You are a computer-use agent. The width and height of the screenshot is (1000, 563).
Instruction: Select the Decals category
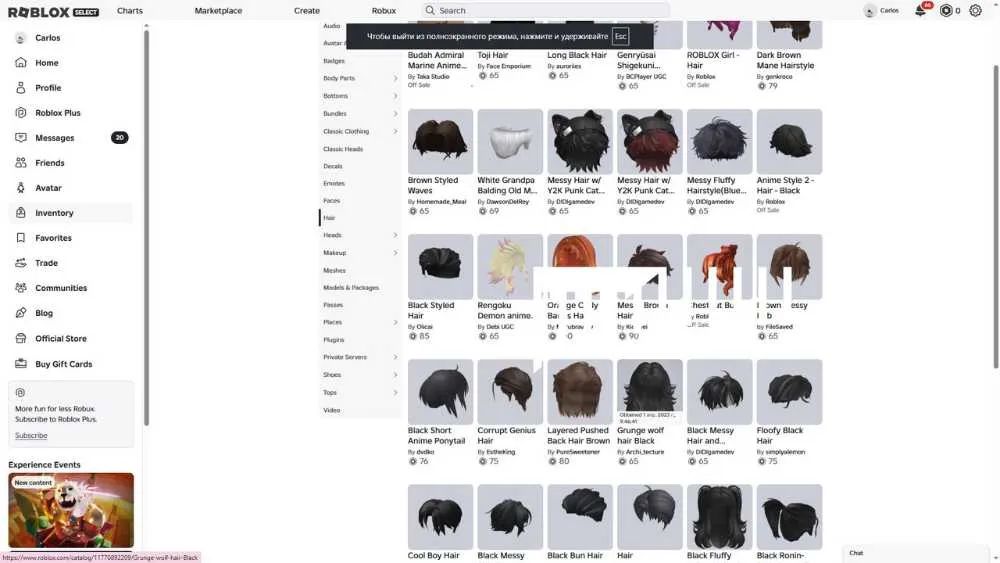pyautogui.click(x=333, y=166)
